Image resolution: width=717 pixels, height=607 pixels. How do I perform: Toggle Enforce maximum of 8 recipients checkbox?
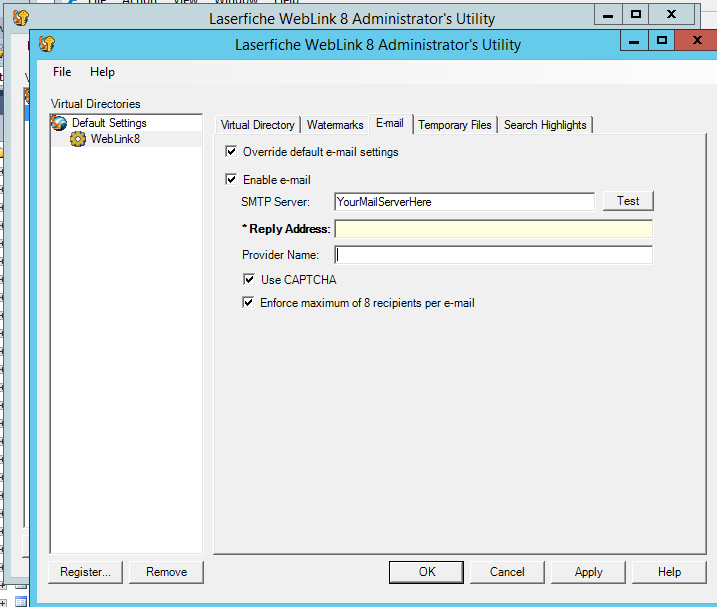point(250,303)
